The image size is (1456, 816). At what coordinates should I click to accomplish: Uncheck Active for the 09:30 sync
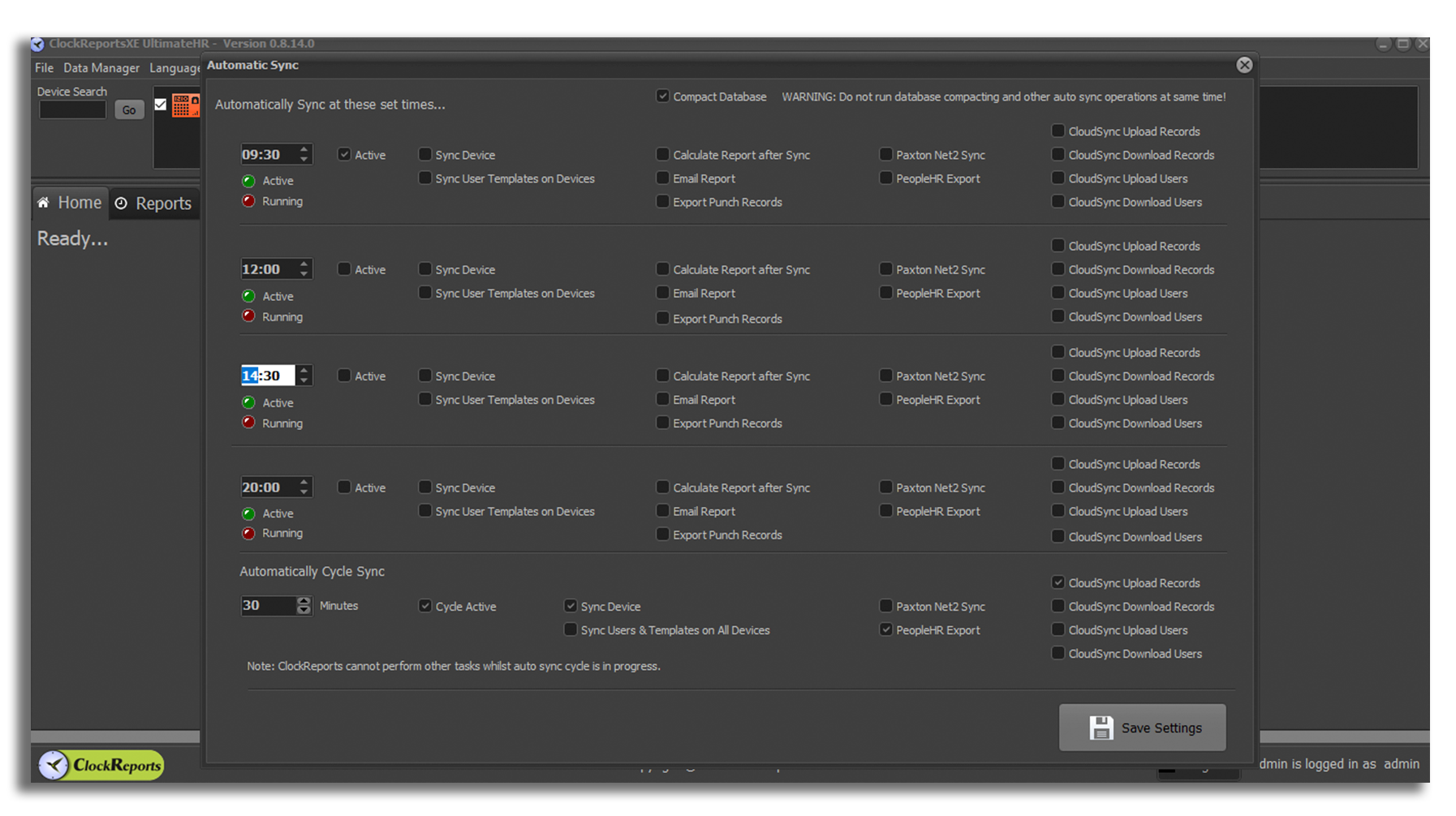click(x=344, y=154)
